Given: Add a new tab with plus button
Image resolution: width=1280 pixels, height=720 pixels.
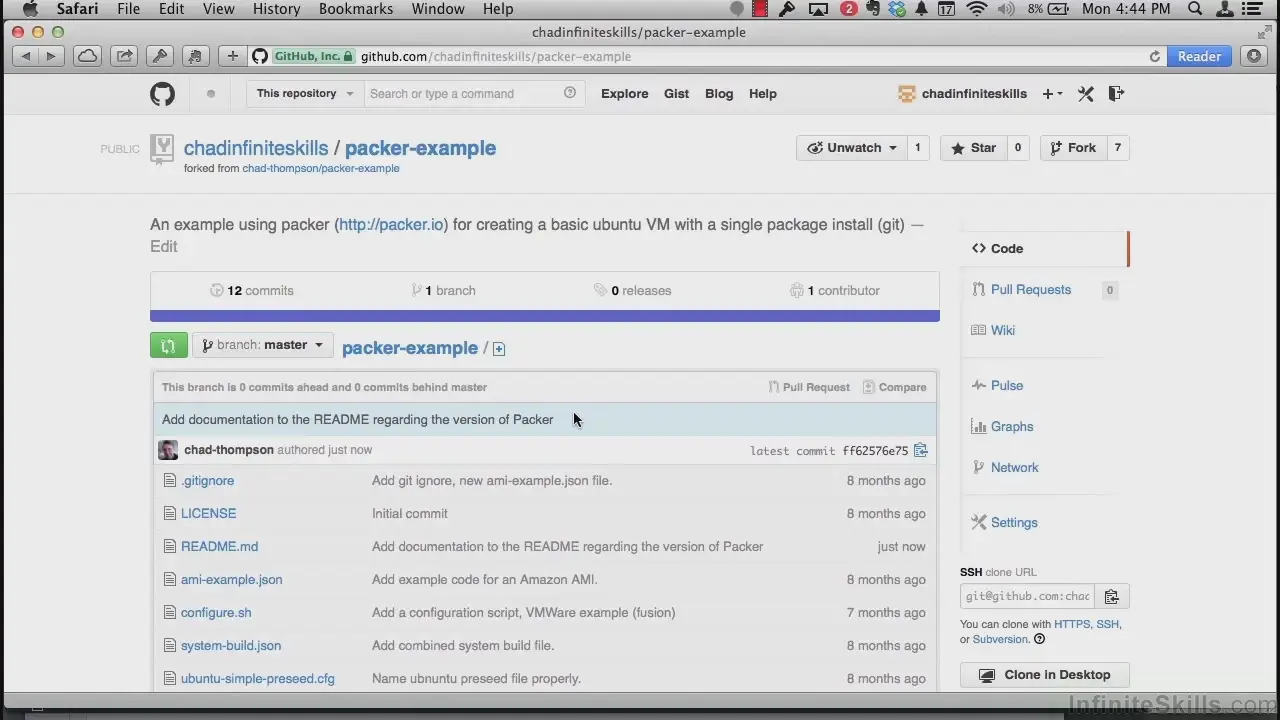Looking at the screenshot, I should pyautogui.click(x=232, y=56).
